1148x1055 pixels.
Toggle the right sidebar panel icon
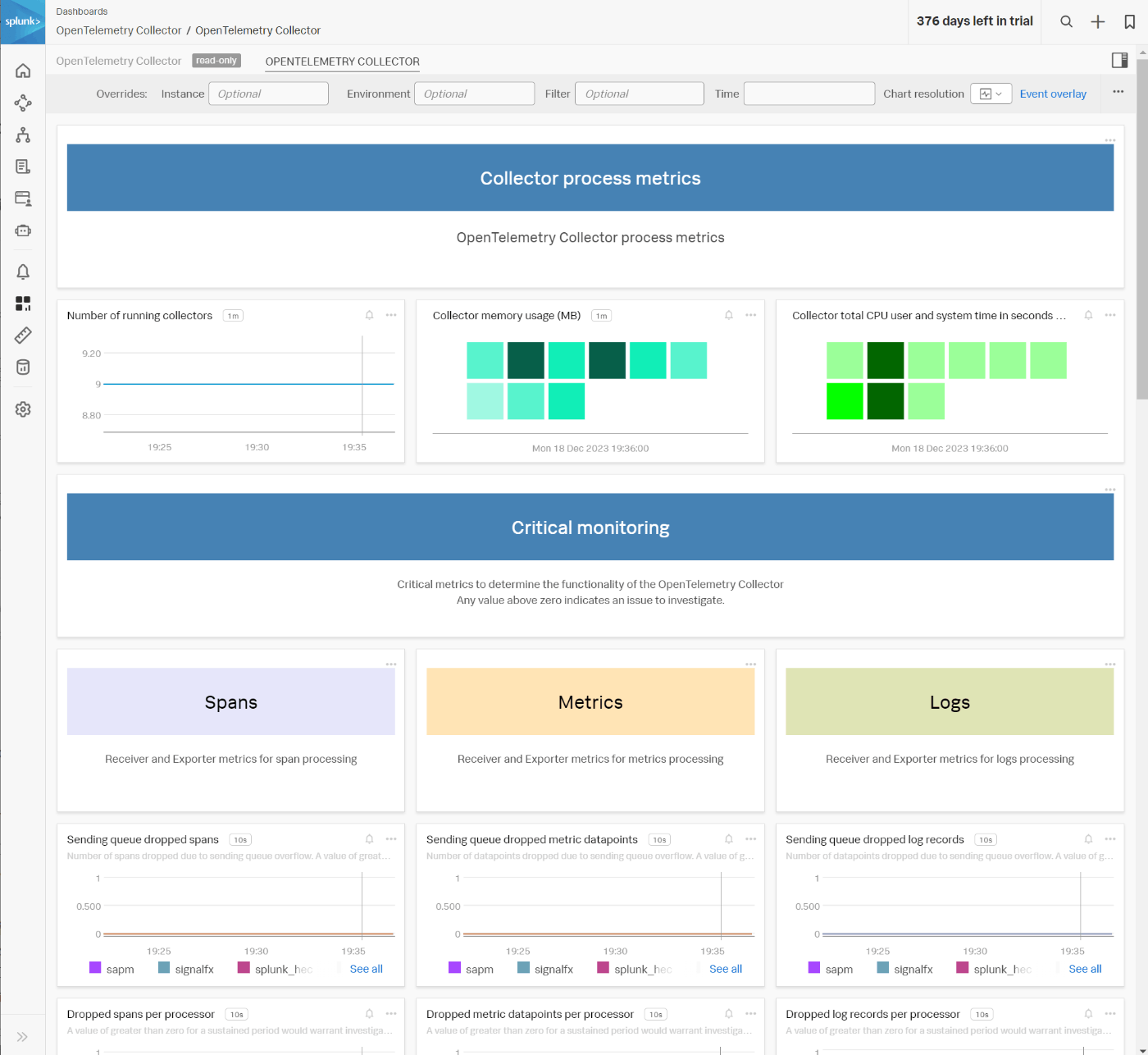[x=1119, y=60]
